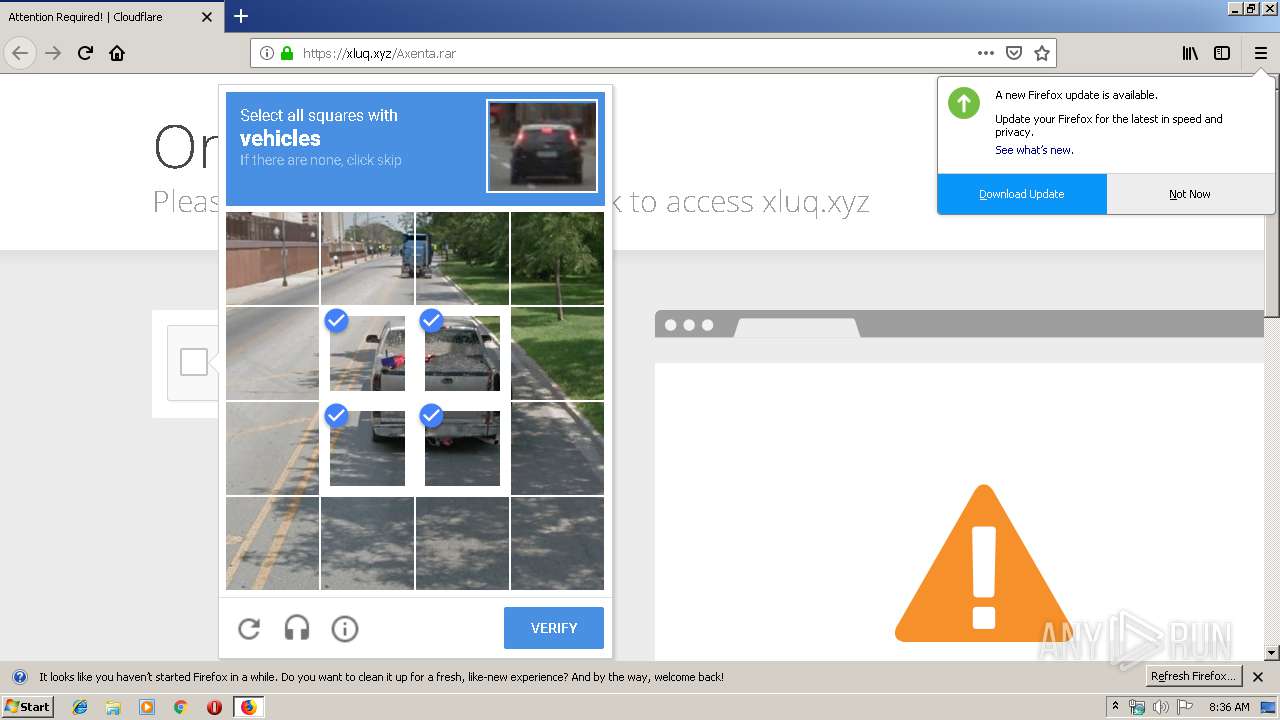Select the tile showing the brick wall

[272, 258]
